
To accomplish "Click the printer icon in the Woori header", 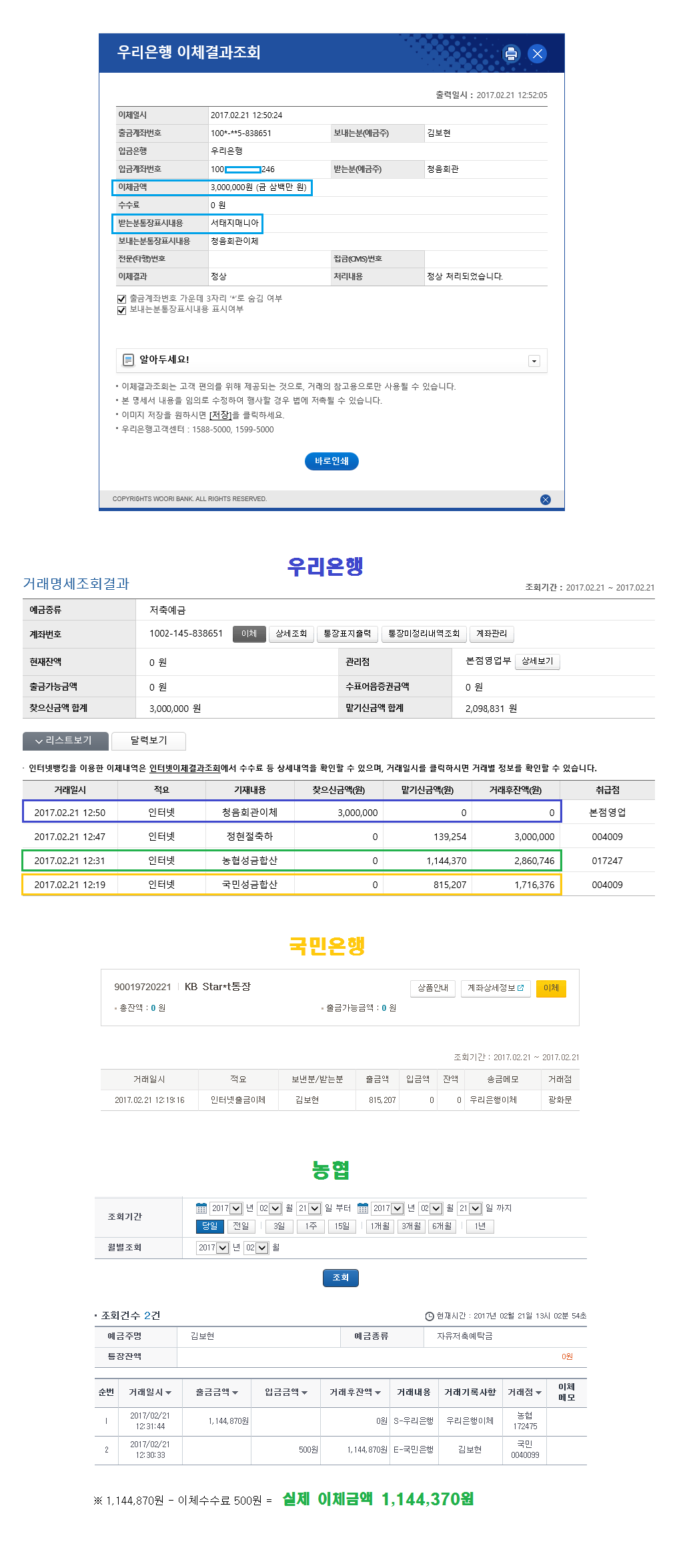I will click(511, 53).
